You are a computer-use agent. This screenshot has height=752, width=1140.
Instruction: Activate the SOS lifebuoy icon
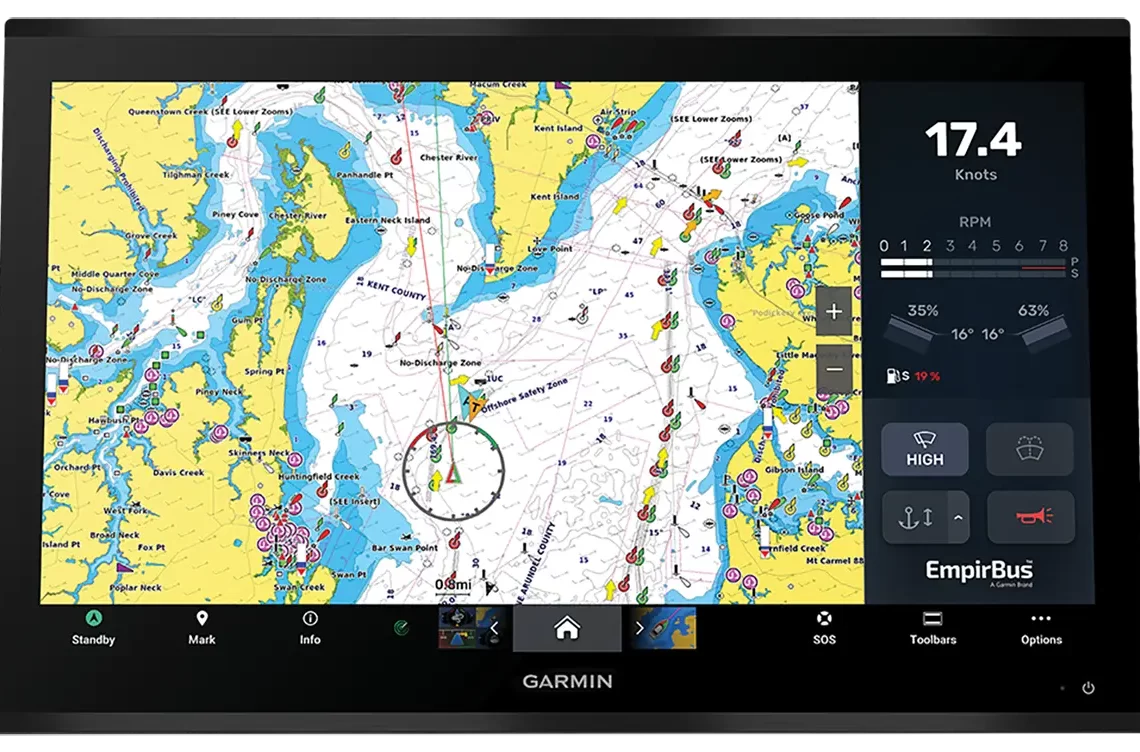824,618
